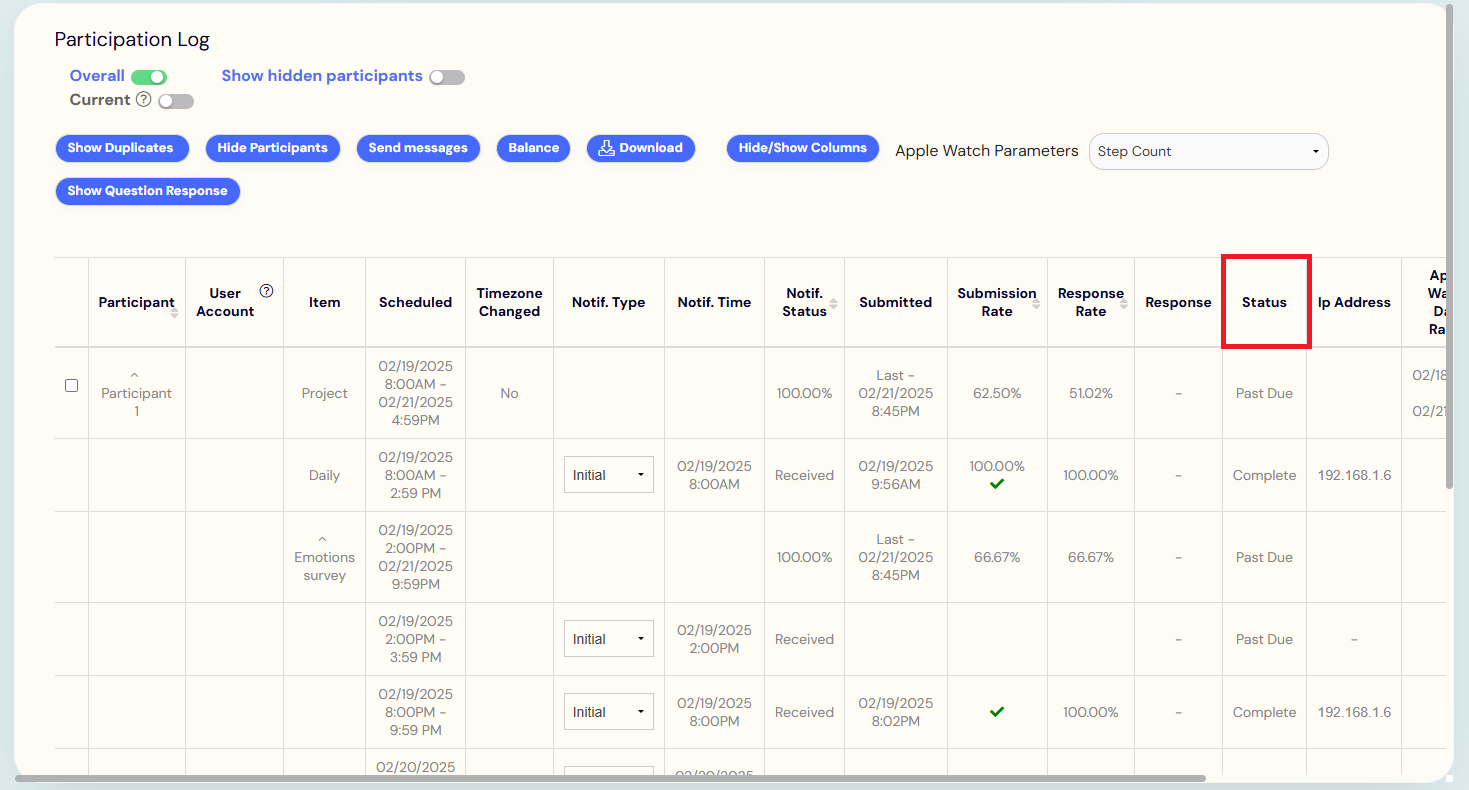
Task: Open Notif. Type dropdown for 8:00PM notification row
Action: point(608,712)
